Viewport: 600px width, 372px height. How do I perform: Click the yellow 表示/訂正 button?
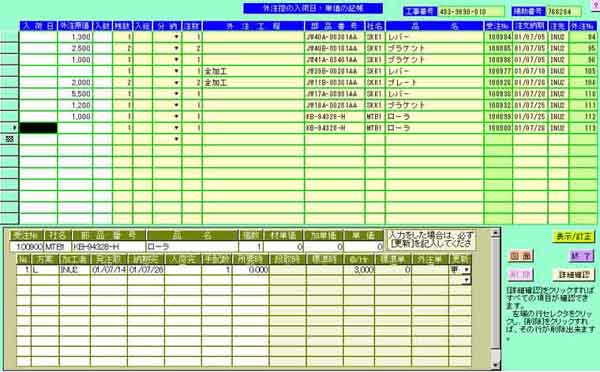(574, 237)
